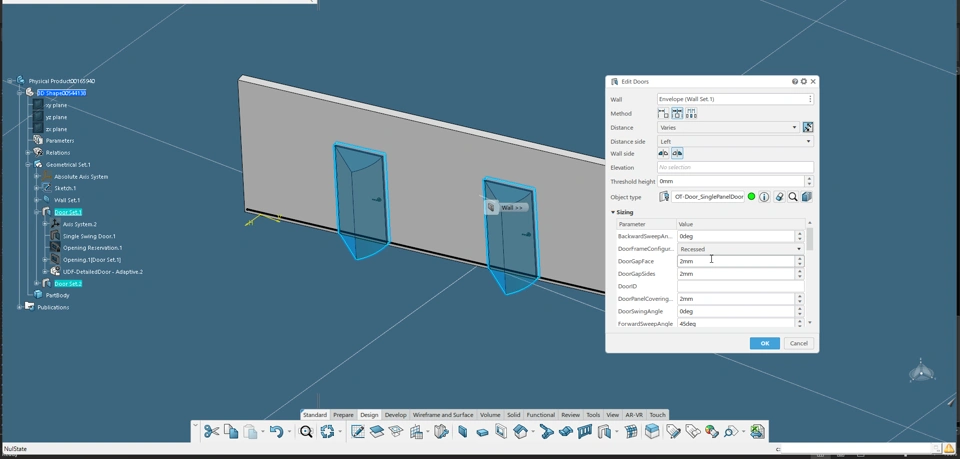Open the Distance side dropdown
960x459 pixels.
tap(735, 141)
